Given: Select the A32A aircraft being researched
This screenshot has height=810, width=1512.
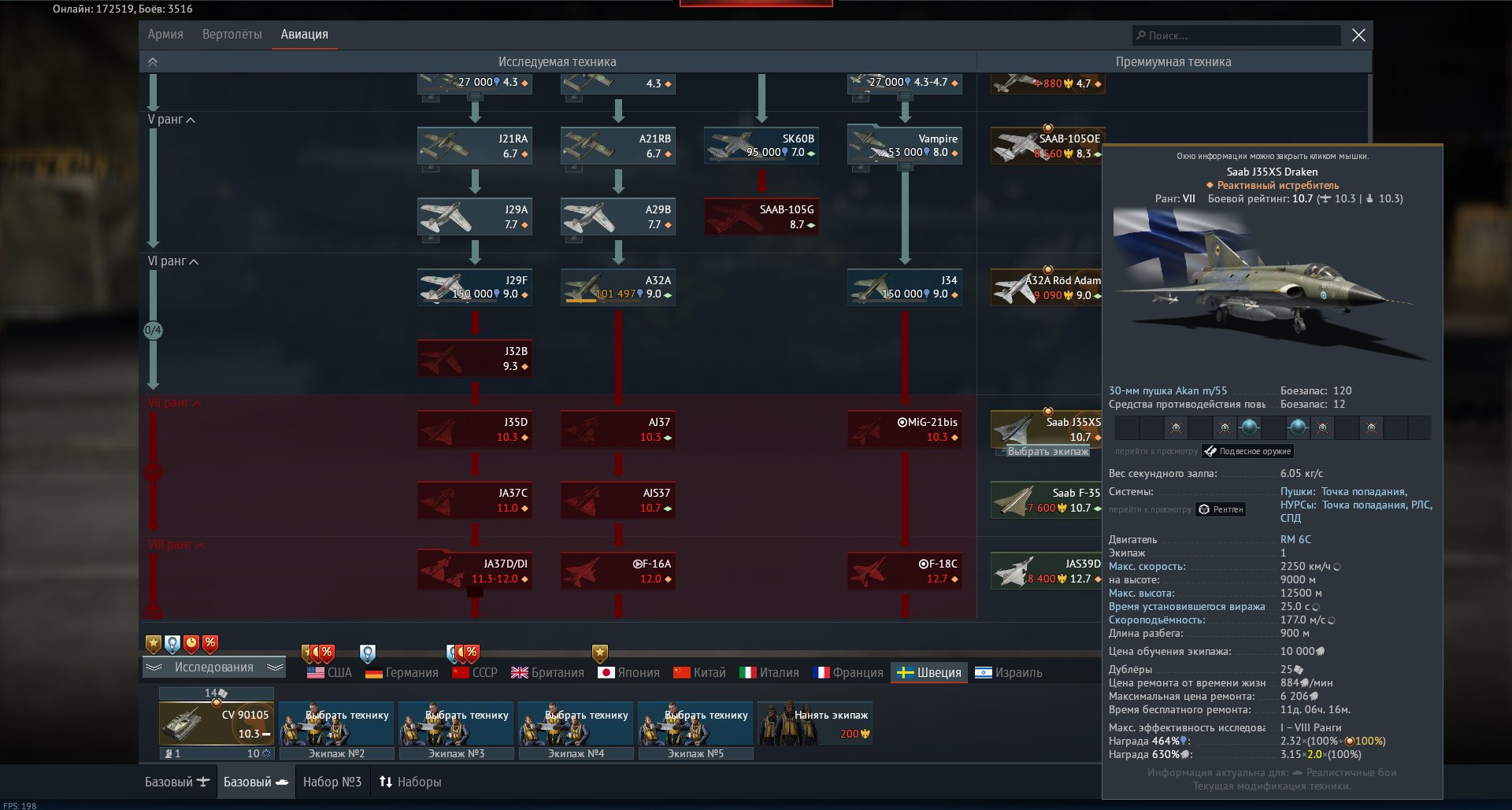Looking at the screenshot, I should (618, 287).
